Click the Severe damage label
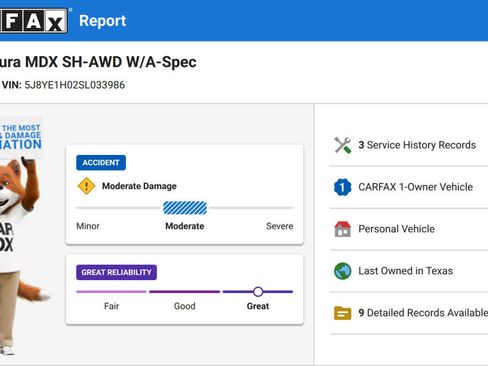Screen dimensions: 488x366 pyautogui.click(x=280, y=226)
